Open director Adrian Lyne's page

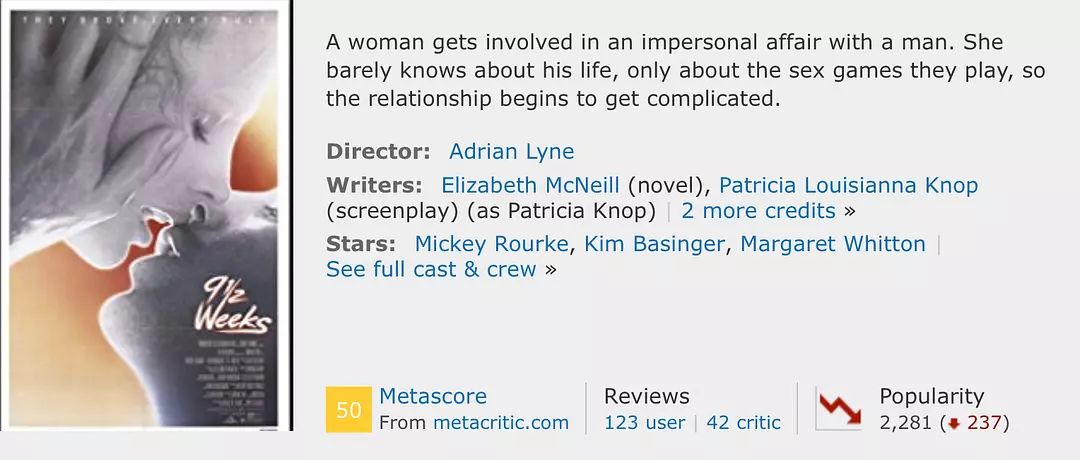[511, 151]
